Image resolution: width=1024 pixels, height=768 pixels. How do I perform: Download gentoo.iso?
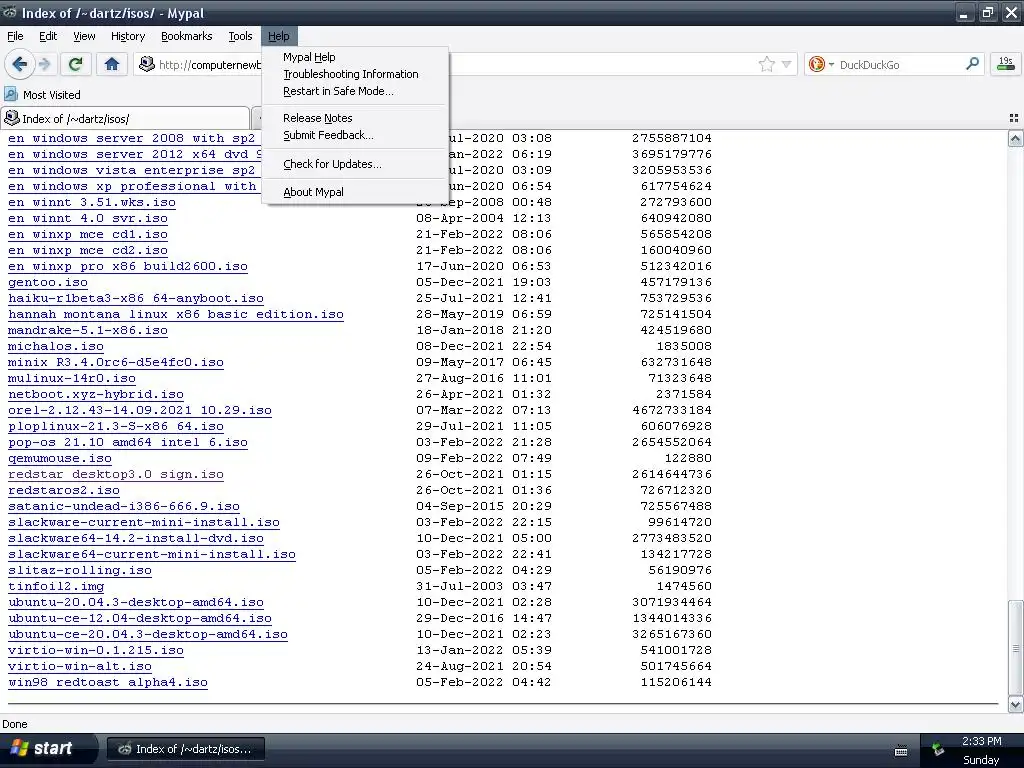click(x=48, y=282)
